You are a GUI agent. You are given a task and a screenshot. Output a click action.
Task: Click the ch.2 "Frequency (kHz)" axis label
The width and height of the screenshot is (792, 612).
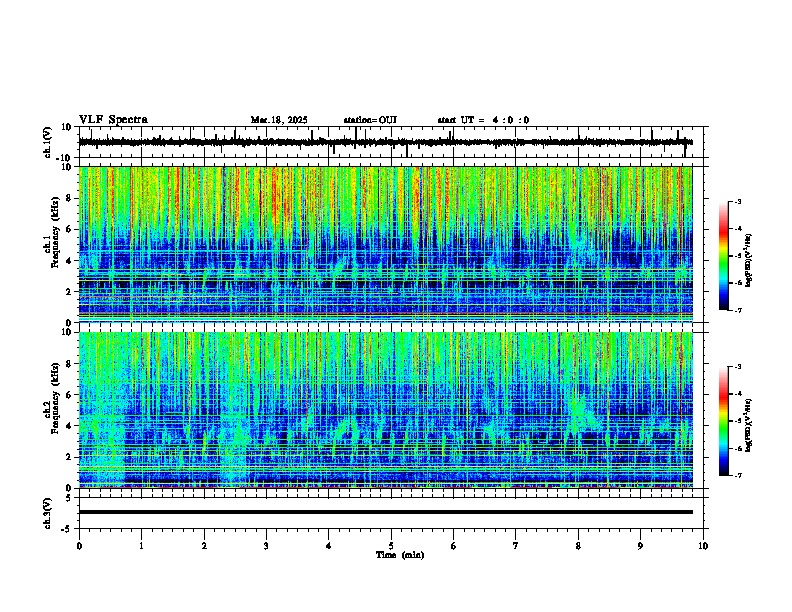pos(54,398)
